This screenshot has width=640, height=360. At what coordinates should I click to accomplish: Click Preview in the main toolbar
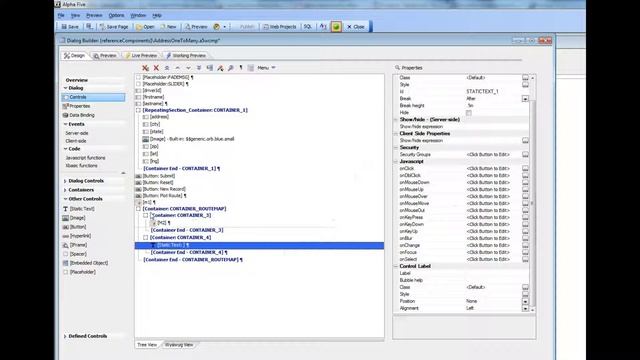click(196, 27)
